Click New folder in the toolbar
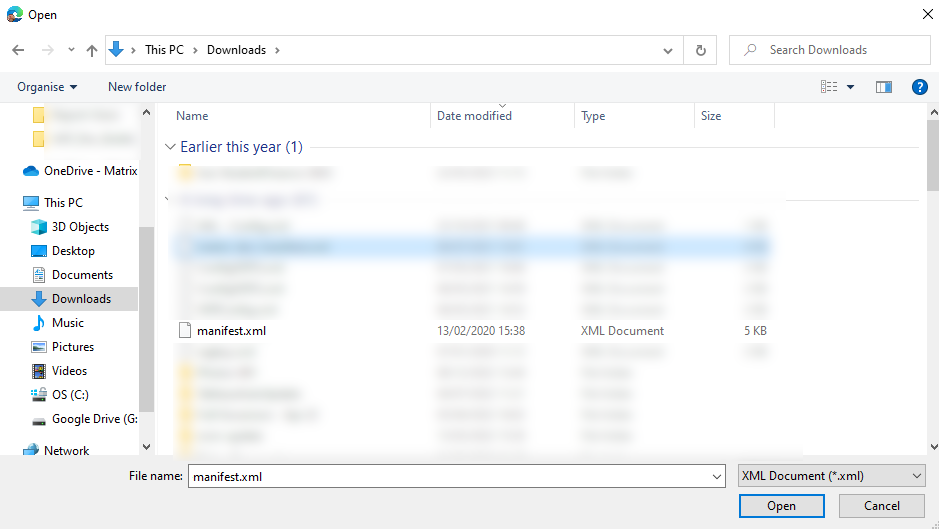The image size is (939, 529). (x=137, y=87)
